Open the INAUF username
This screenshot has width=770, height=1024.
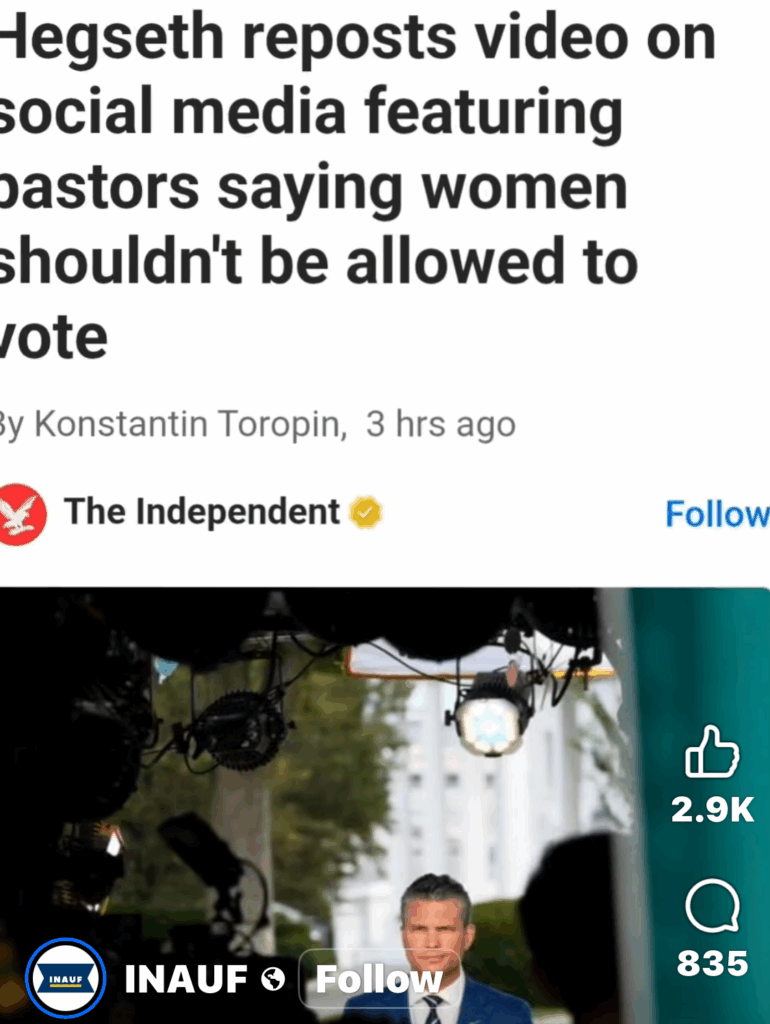186,979
